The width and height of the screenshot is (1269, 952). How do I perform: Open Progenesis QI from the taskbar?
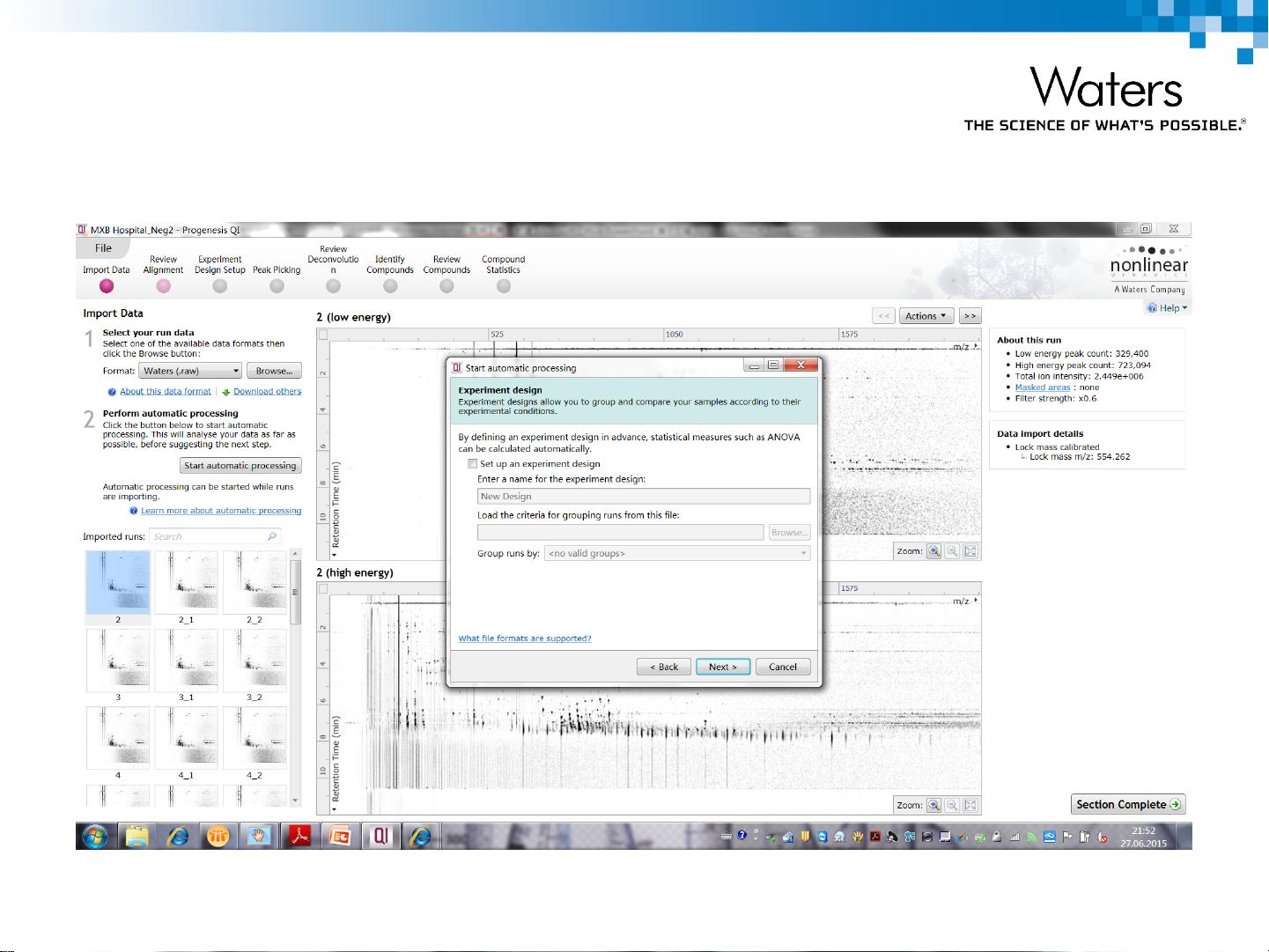click(380, 836)
